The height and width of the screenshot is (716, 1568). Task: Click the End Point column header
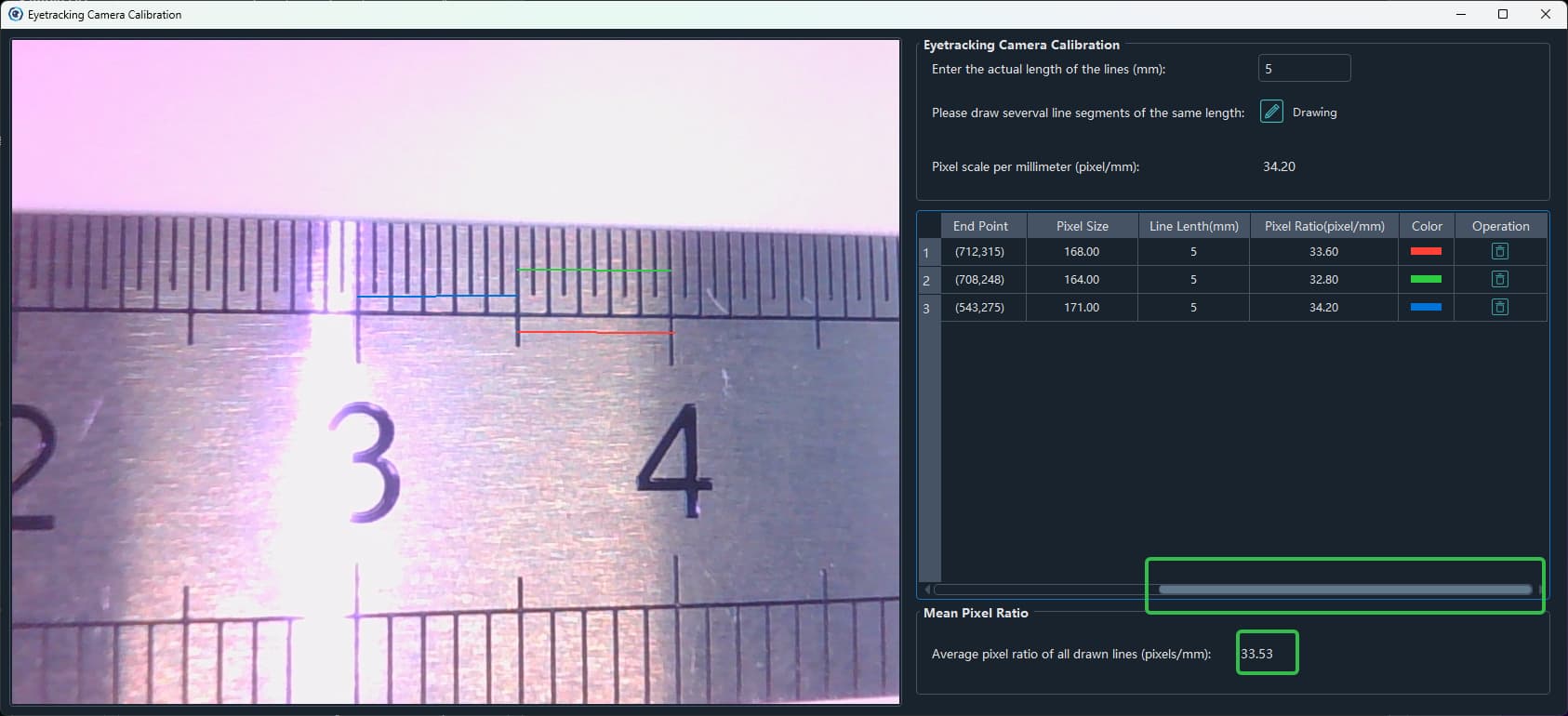(984, 226)
